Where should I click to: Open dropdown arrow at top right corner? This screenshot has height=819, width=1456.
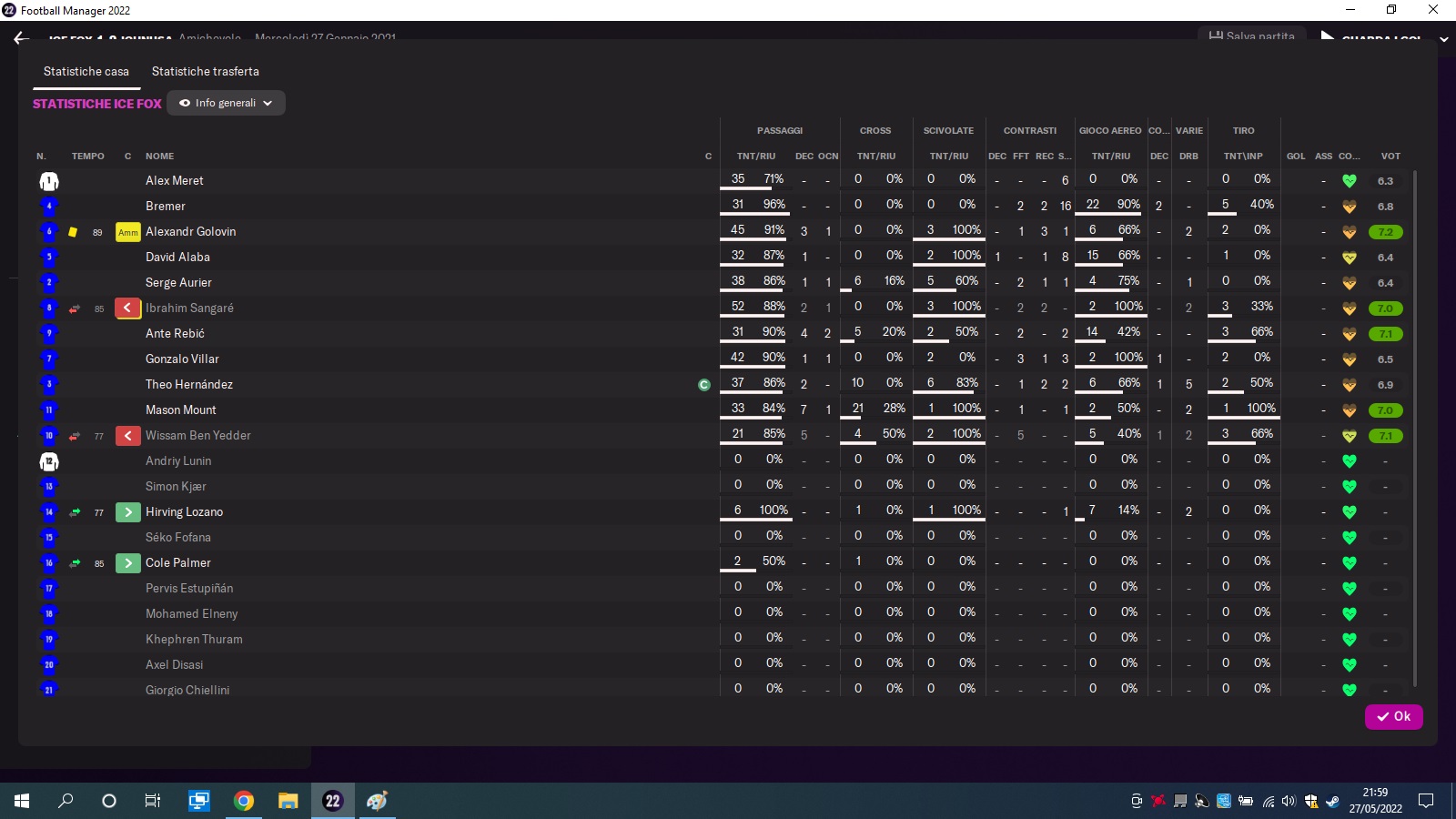tap(1443, 39)
